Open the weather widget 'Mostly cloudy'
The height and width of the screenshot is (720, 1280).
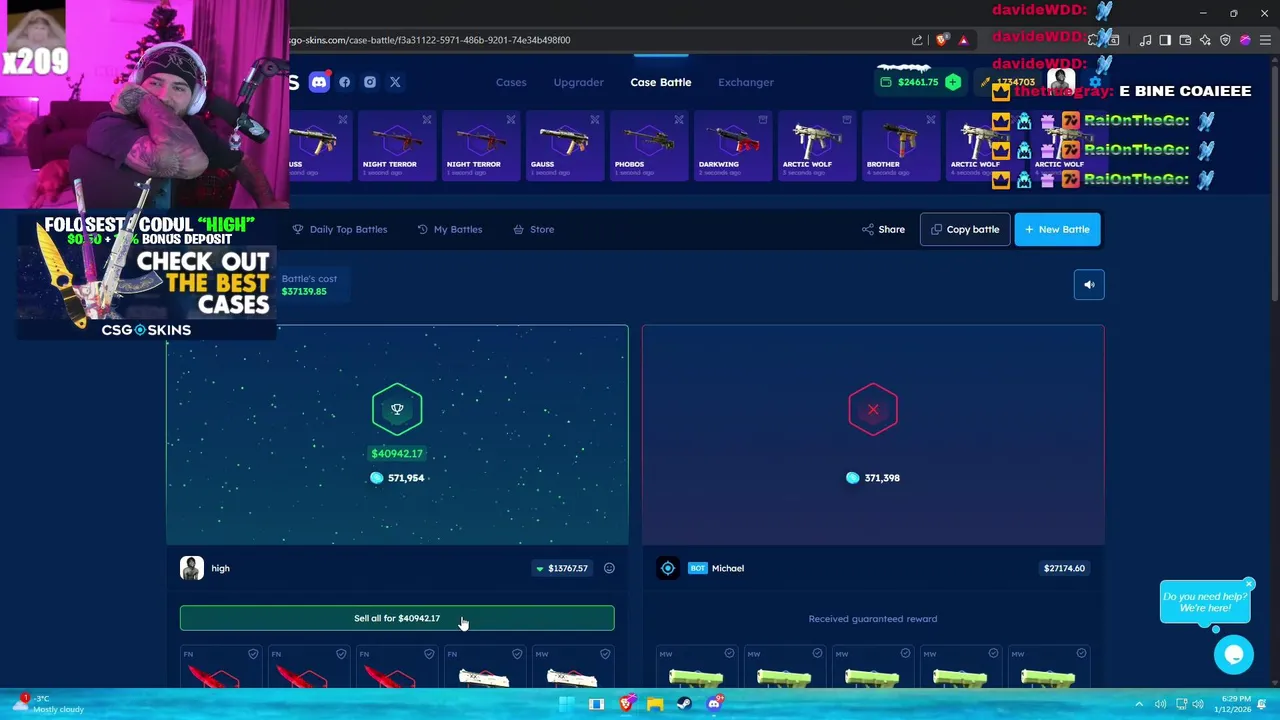48,704
